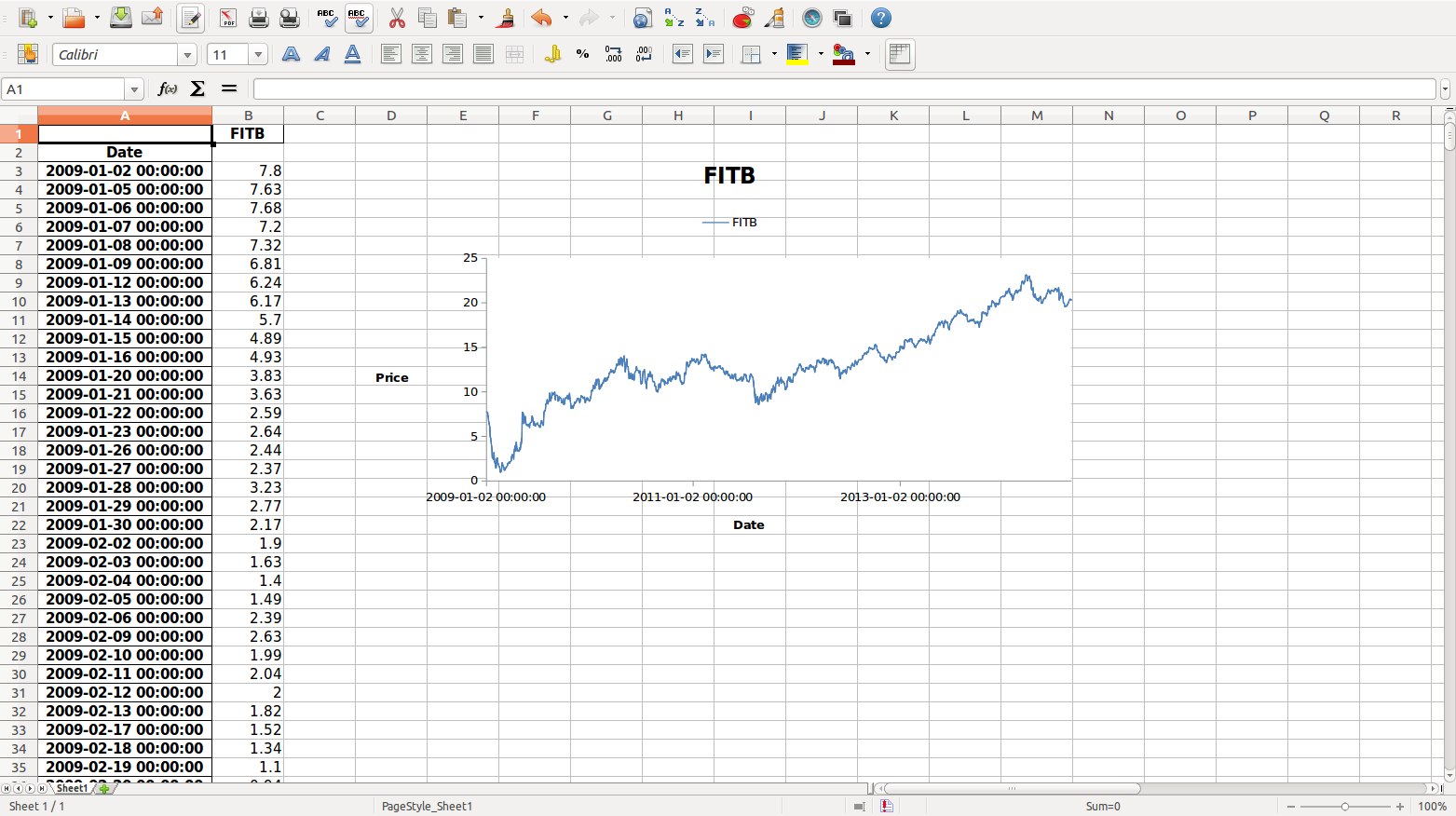The height and width of the screenshot is (816, 1456).
Task: Open the font name dropdown
Action: 187,54
